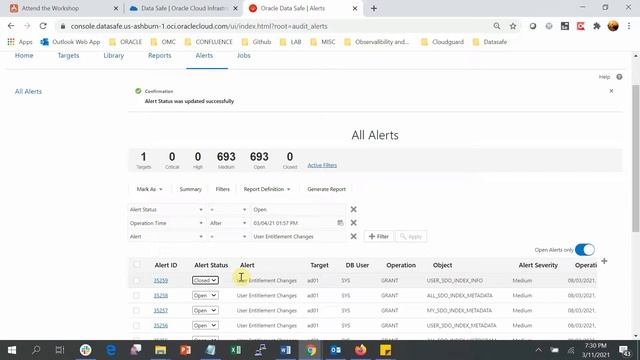Open the Apps bookmark shortcut
Screen dimensions: 640x360
coord(20,42)
